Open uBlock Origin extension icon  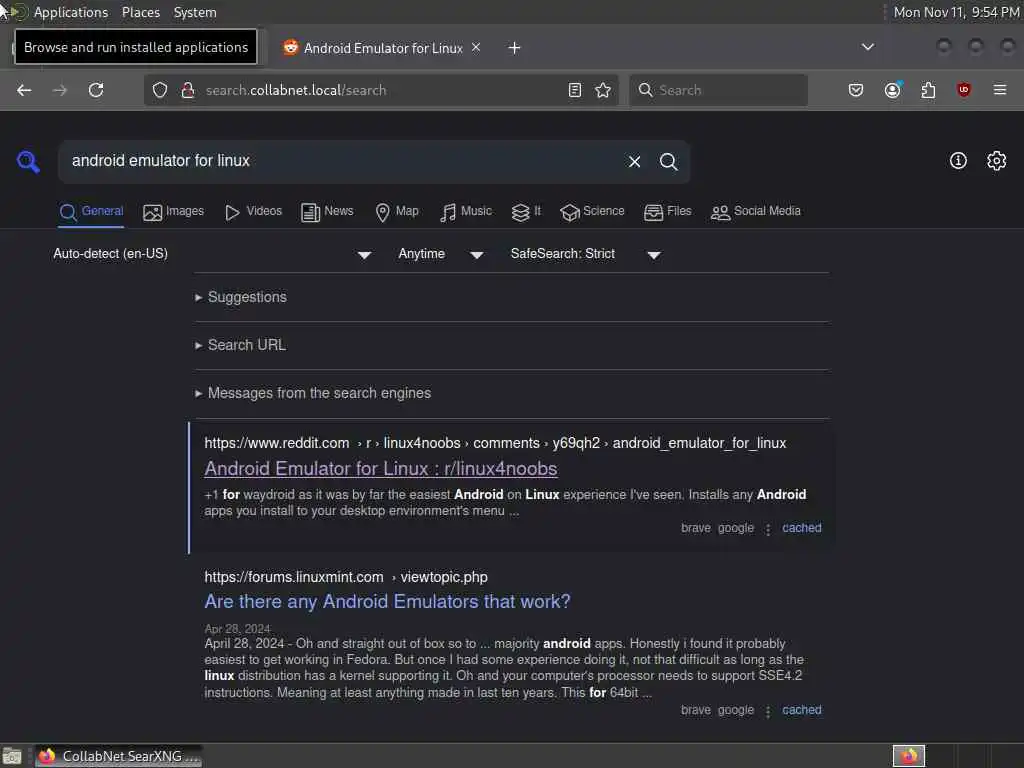(963, 90)
